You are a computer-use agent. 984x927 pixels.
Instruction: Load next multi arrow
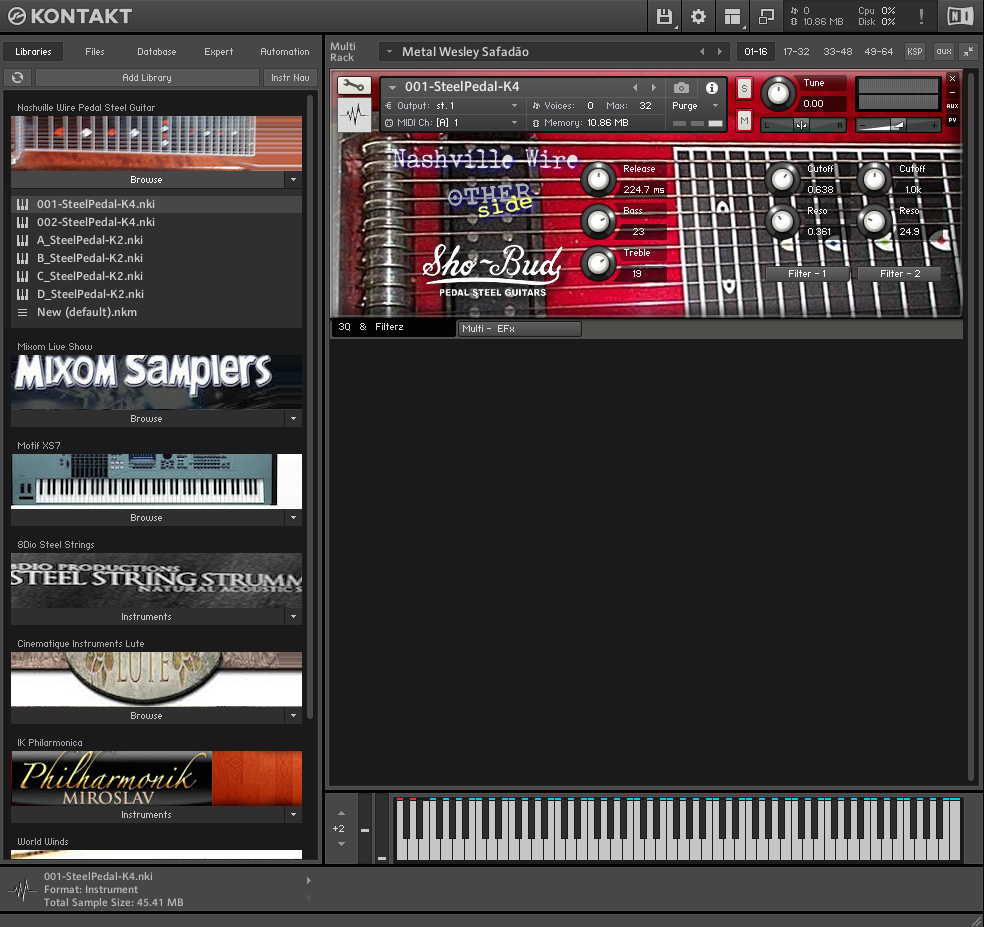click(720, 51)
